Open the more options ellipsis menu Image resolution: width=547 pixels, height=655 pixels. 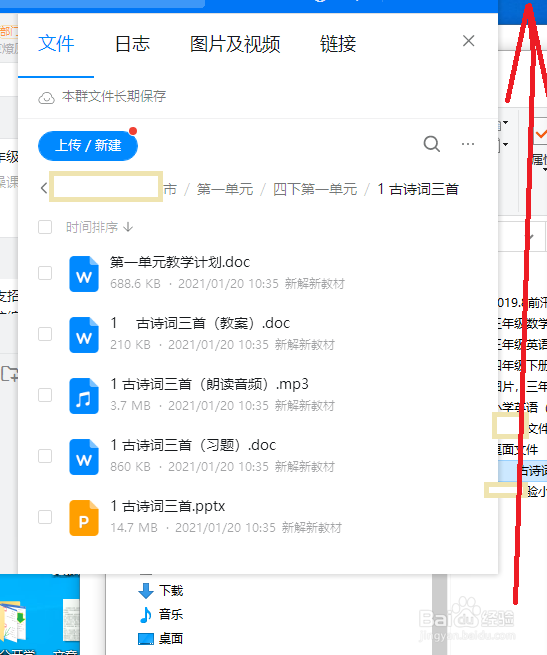click(x=468, y=144)
